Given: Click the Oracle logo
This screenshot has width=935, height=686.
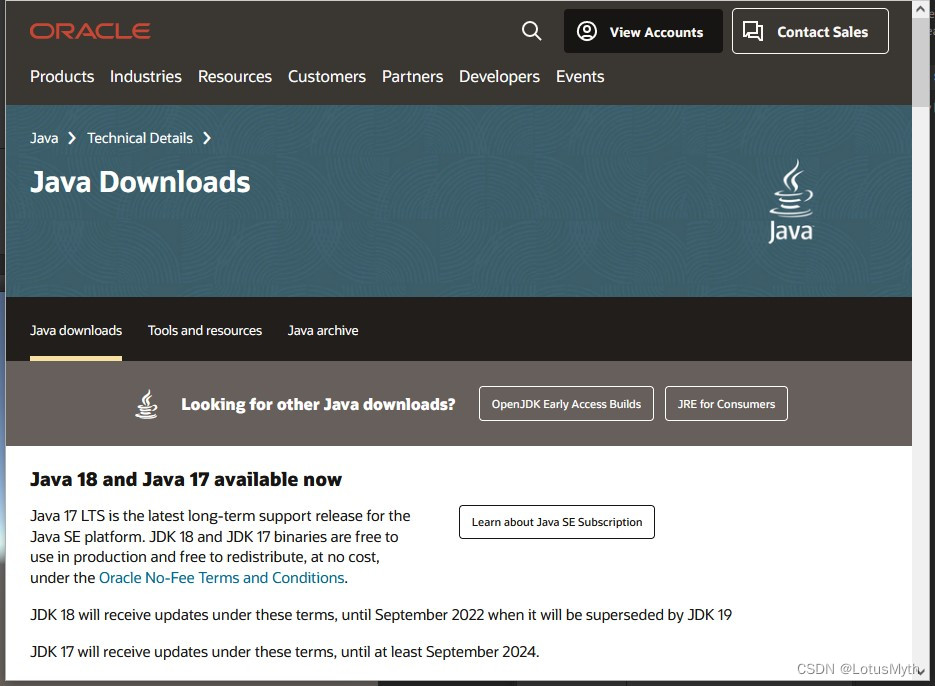Looking at the screenshot, I should pyautogui.click(x=90, y=31).
